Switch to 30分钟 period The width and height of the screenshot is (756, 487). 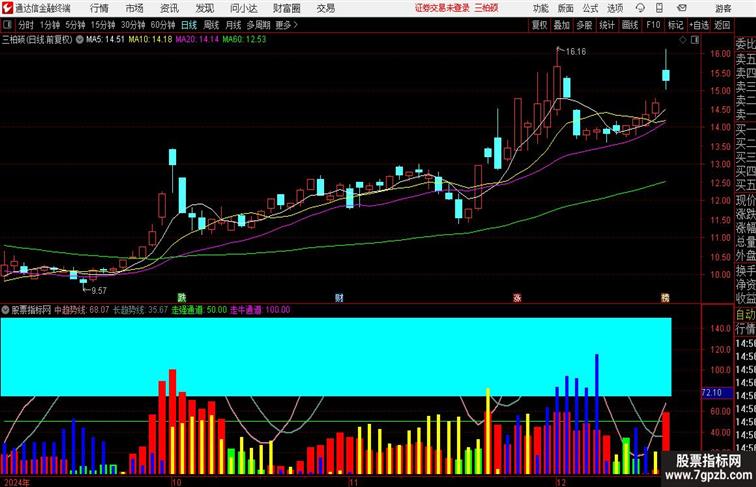(133, 25)
